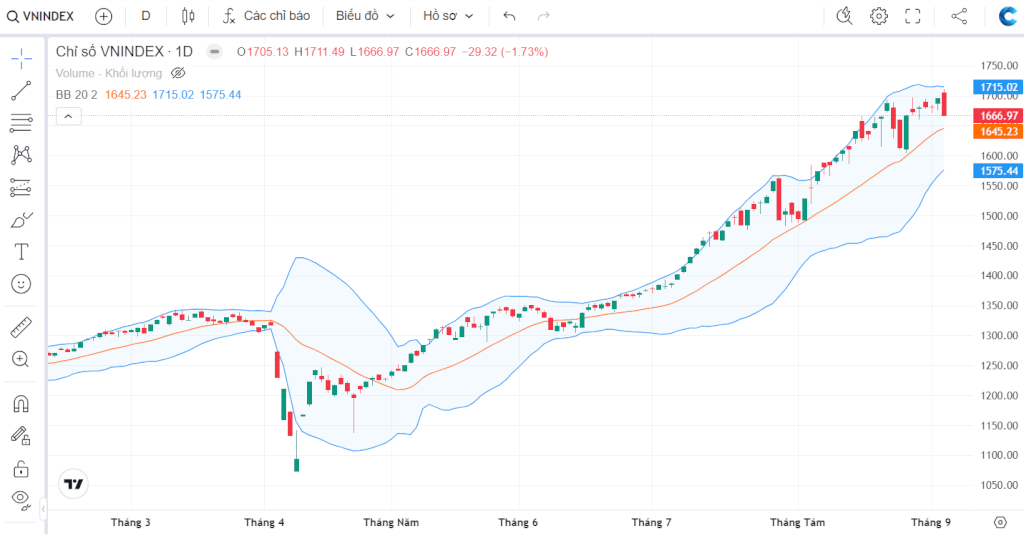
Task: Select the forecast projection tool
Action: 21,187
